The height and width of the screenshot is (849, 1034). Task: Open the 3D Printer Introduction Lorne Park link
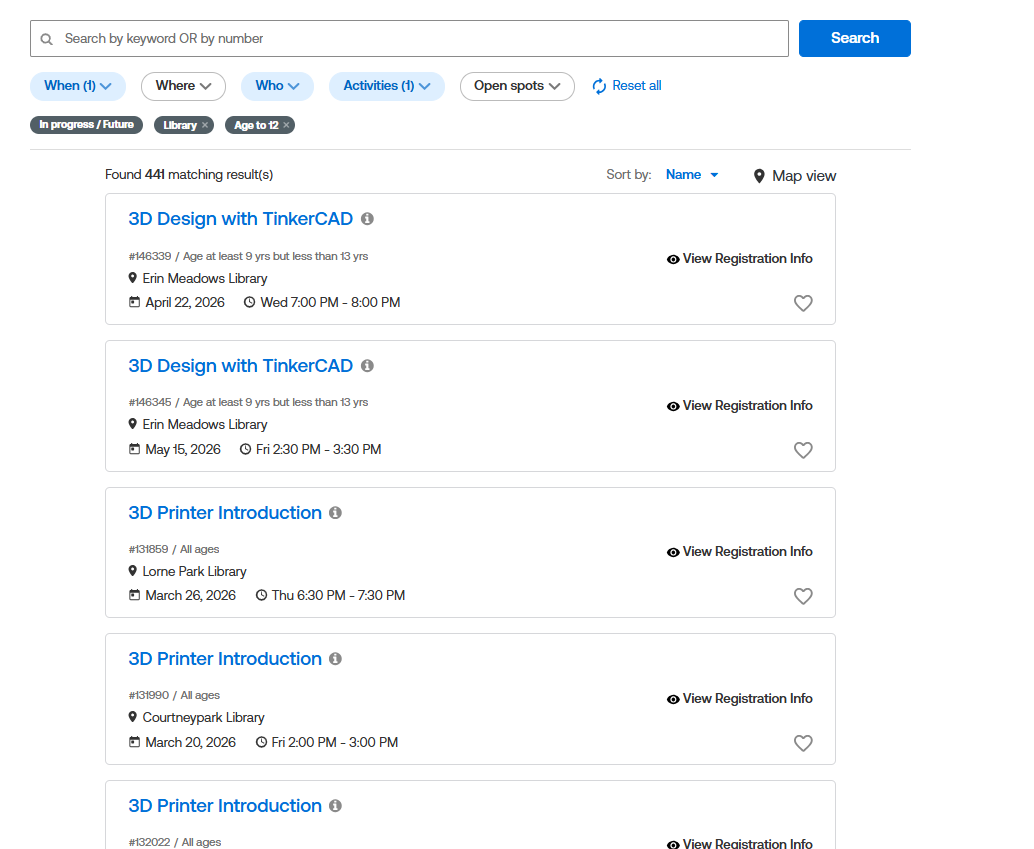tap(225, 513)
